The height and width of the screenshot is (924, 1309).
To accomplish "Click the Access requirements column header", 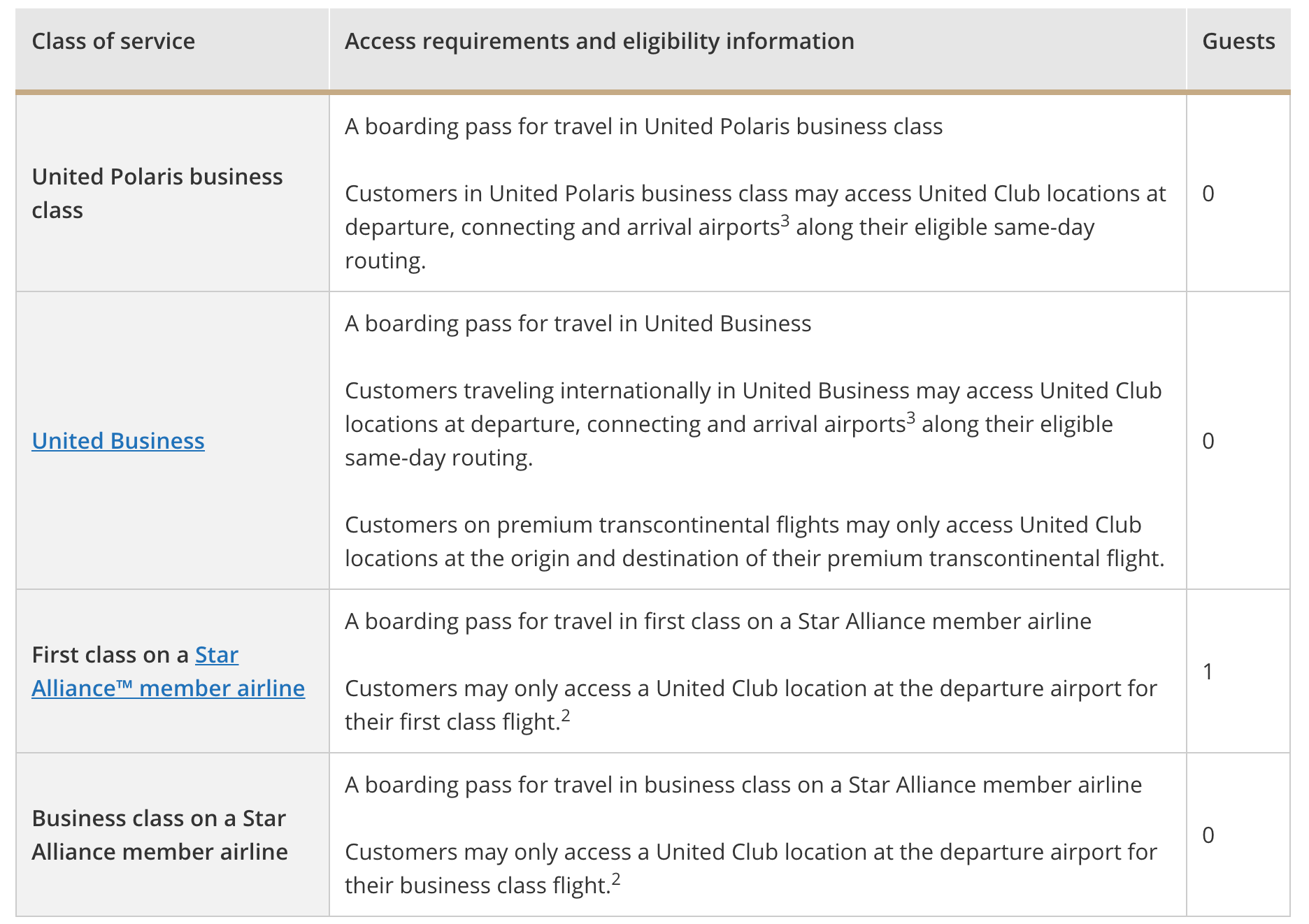I will click(599, 41).
